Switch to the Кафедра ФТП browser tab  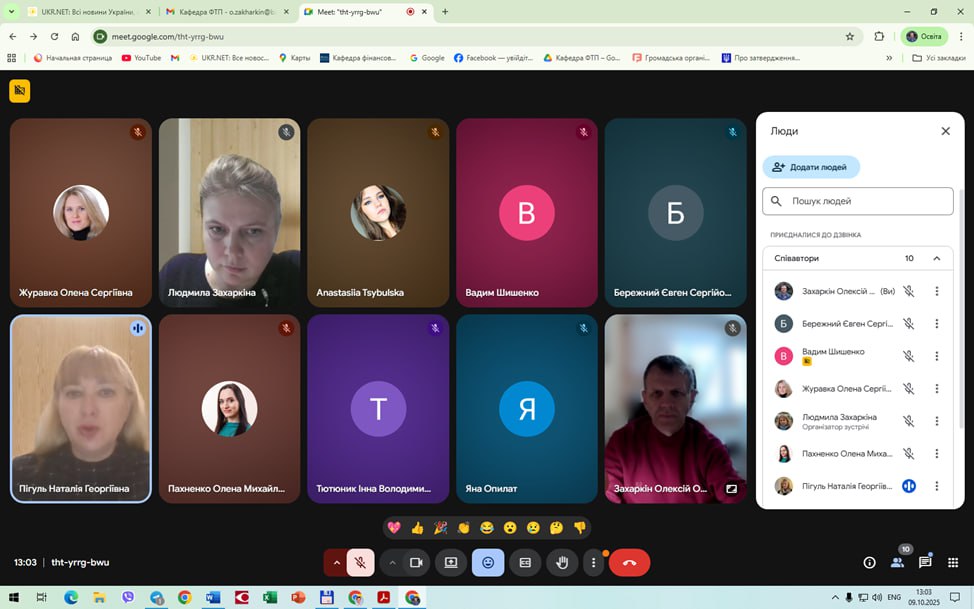pyautogui.click(x=226, y=12)
